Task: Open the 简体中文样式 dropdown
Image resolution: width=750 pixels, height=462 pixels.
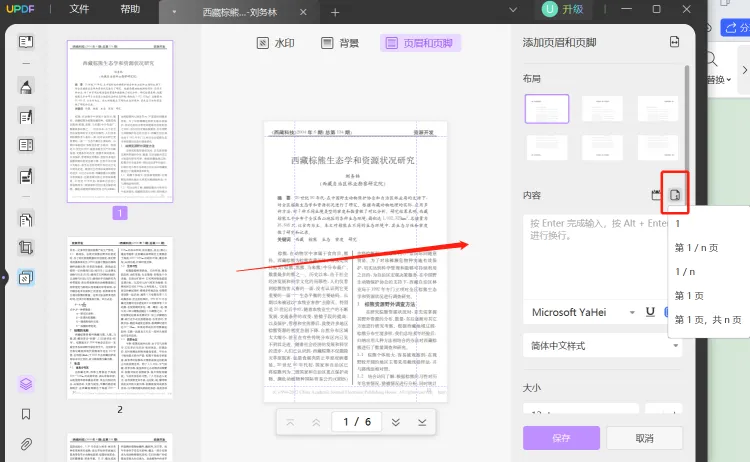Action: tap(602, 346)
